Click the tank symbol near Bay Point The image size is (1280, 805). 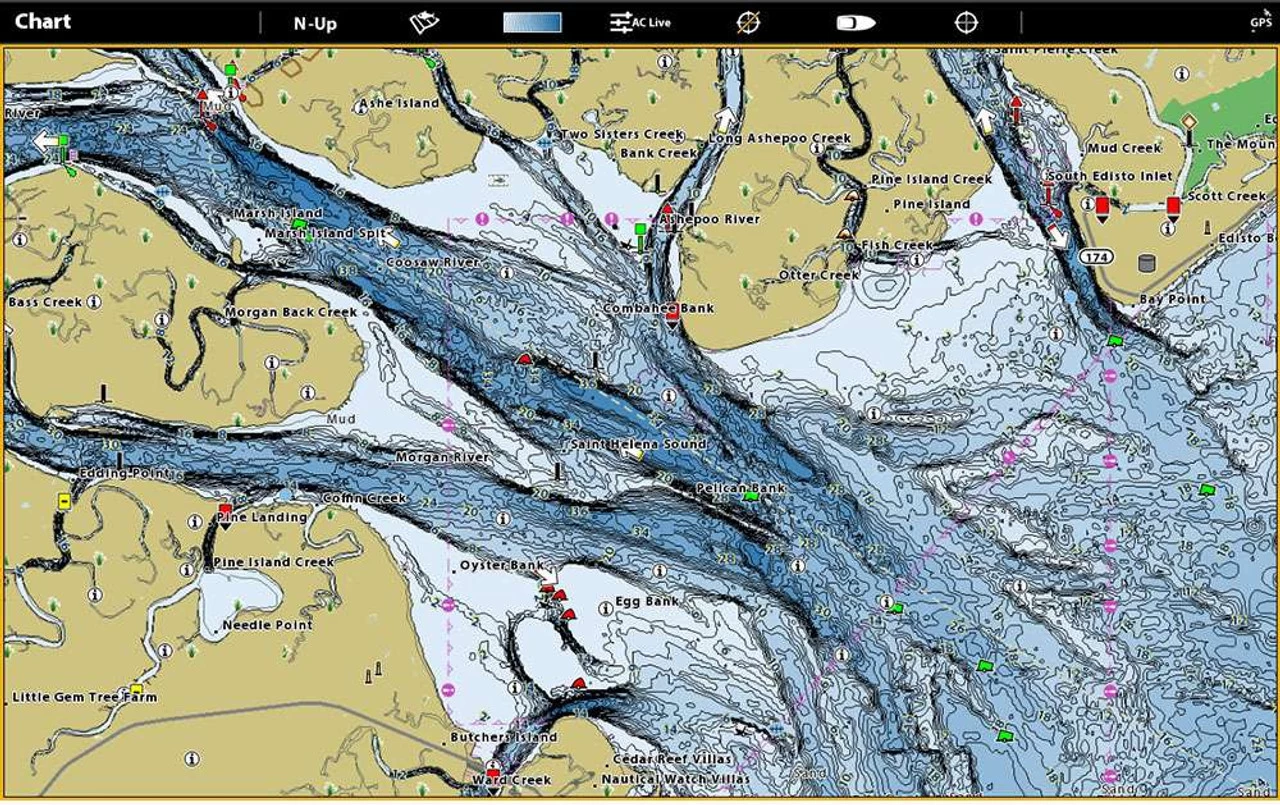[1145, 262]
